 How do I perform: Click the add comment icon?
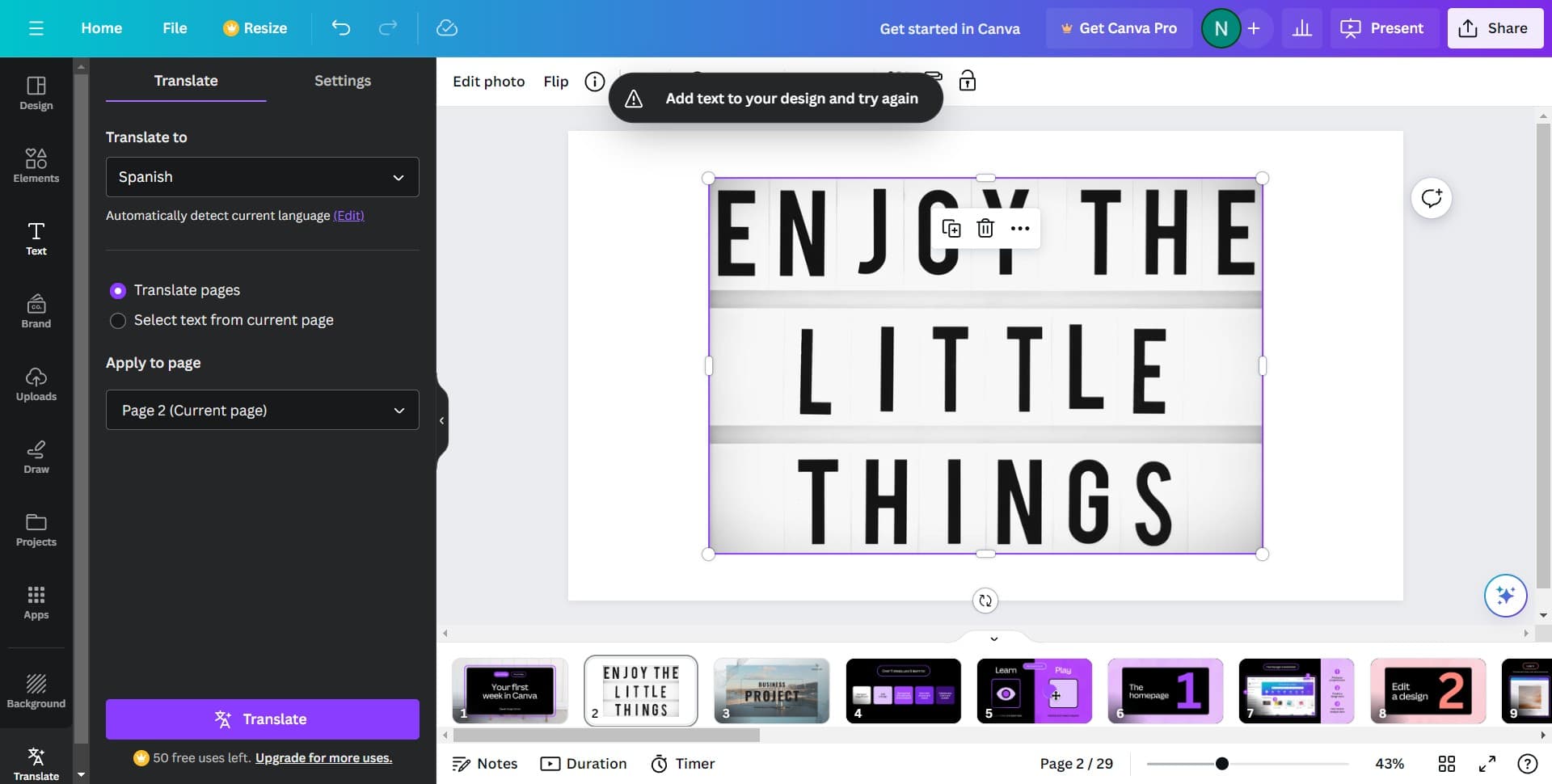click(1431, 199)
